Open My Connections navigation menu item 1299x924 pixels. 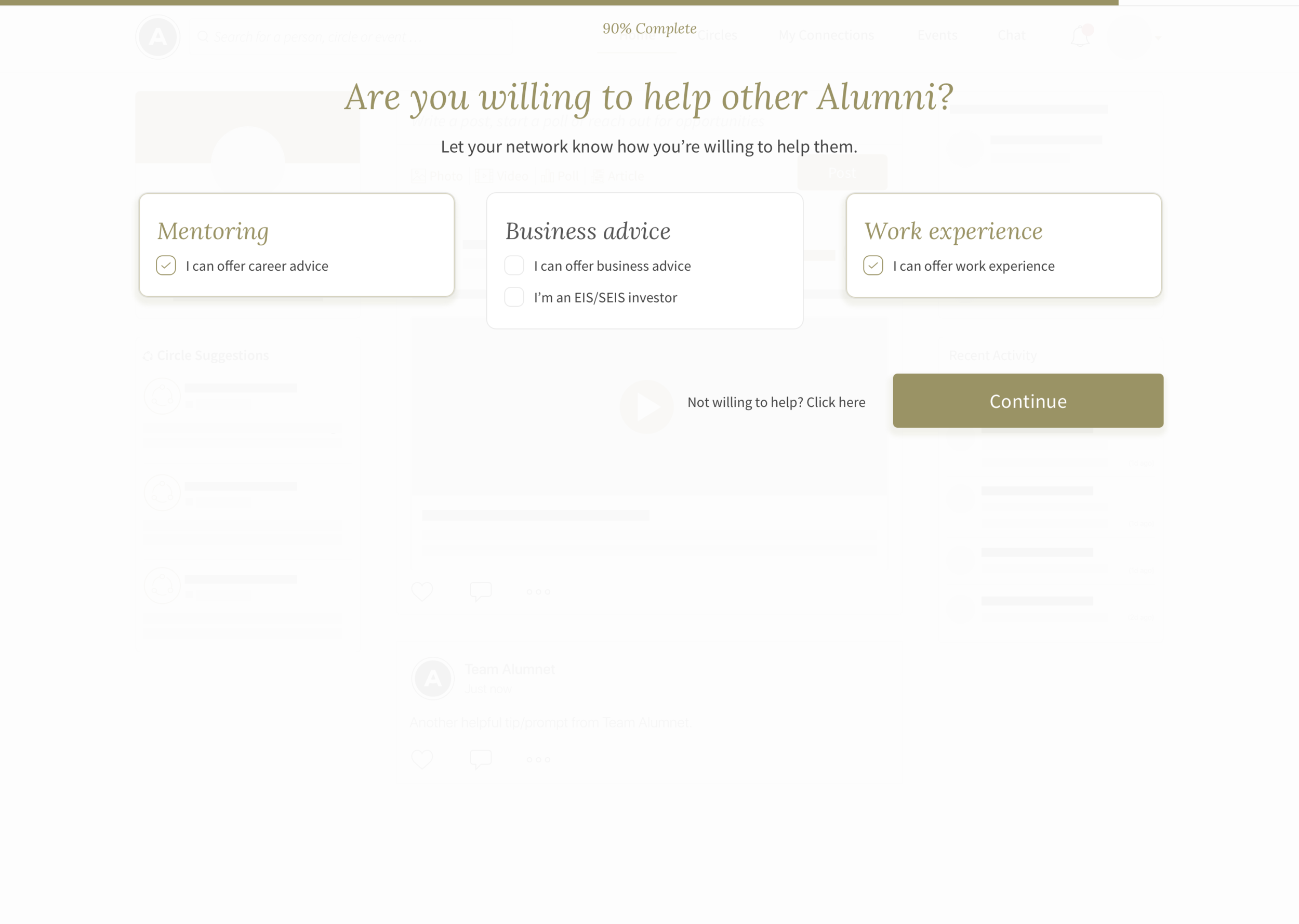[825, 35]
